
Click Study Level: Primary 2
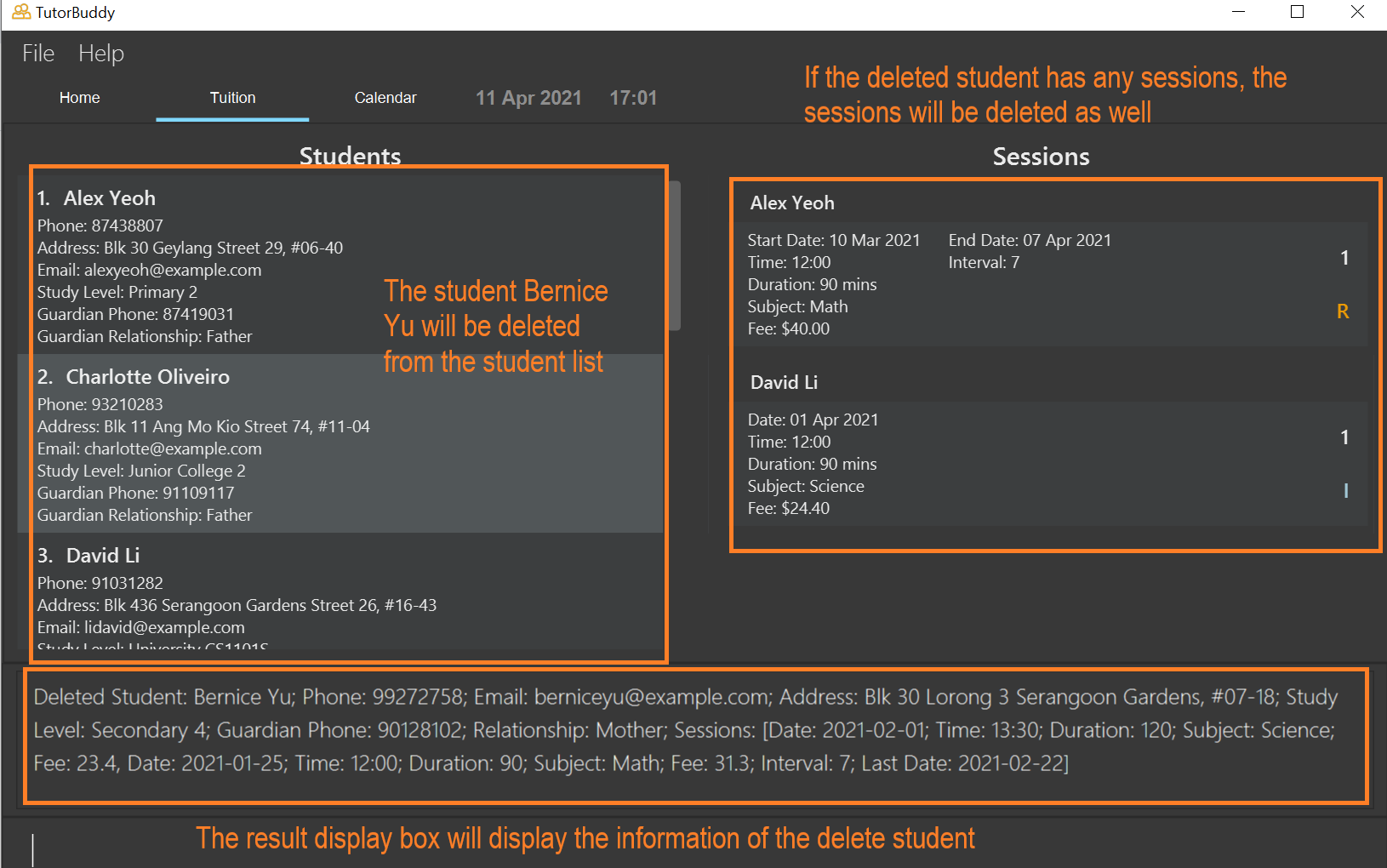(117, 292)
